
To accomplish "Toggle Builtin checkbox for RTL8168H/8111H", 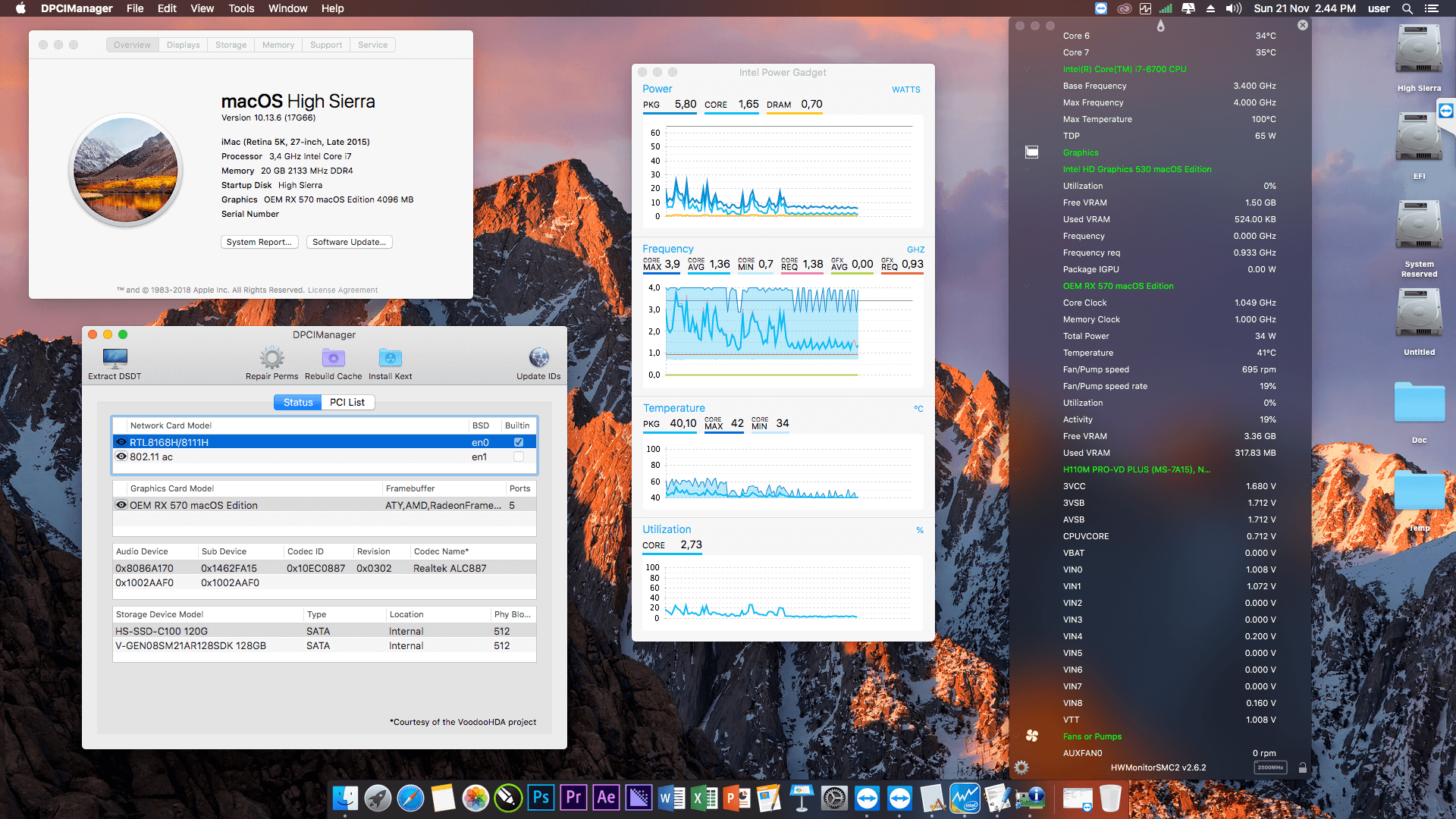I will [519, 442].
